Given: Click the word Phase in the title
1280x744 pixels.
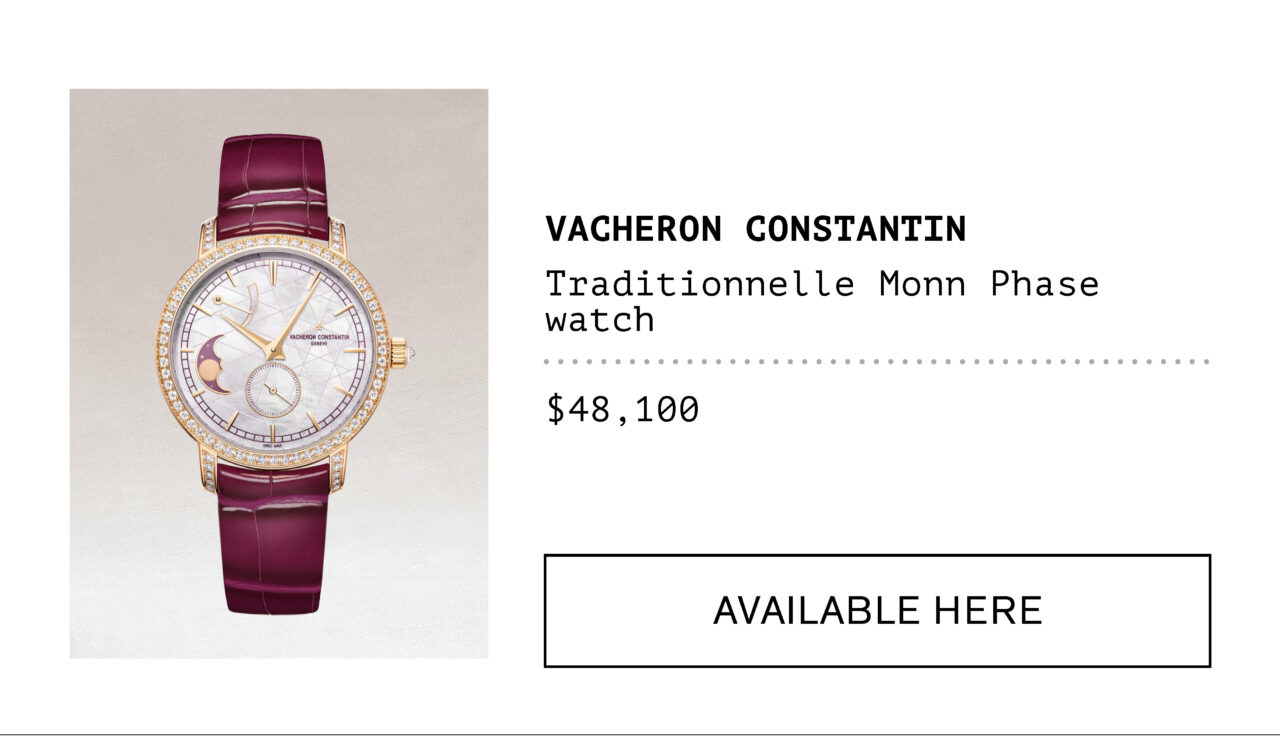Looking at the screenshot, I should pyautogui.click(x=1045, y=284).
